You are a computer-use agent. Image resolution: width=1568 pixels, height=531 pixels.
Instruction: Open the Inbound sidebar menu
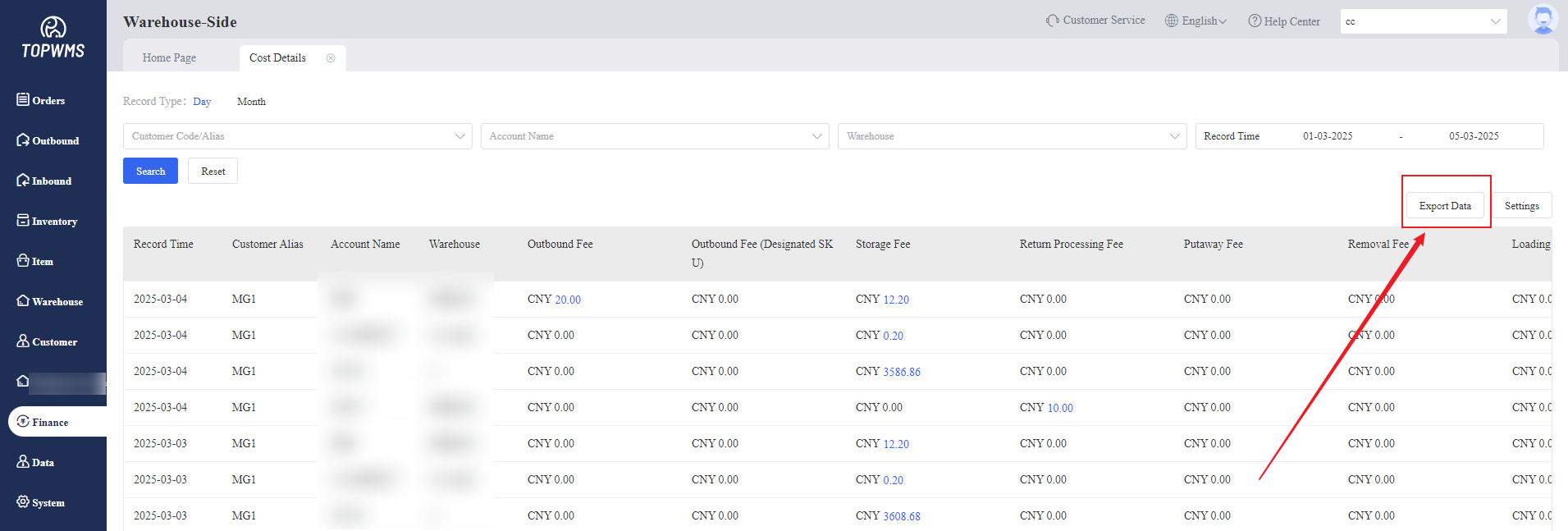pyautogui.click(x=44, y=181)
